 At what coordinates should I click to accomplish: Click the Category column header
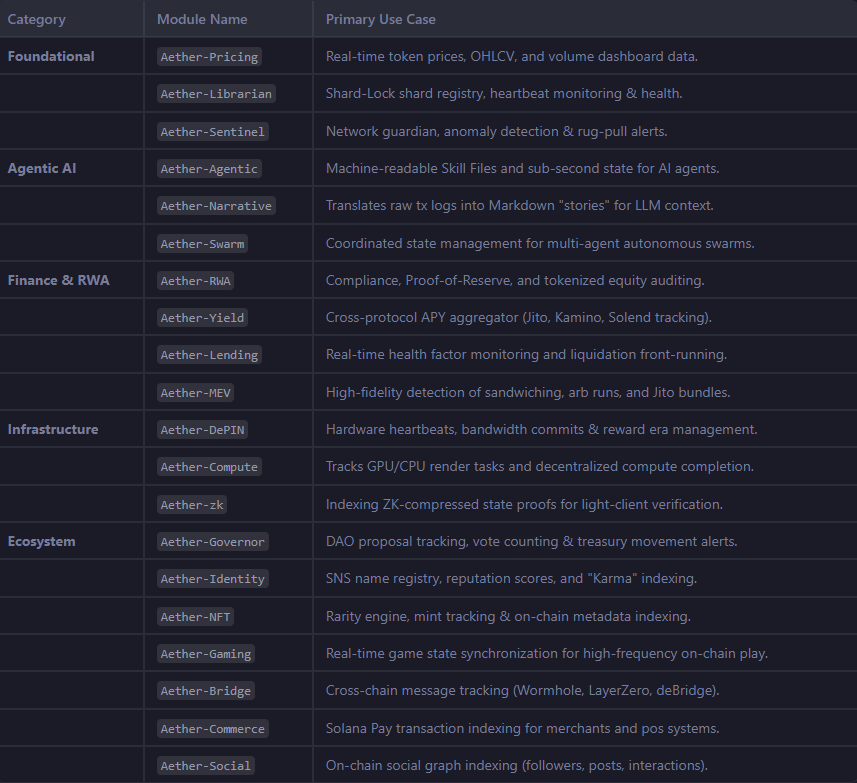coord(36,19)
